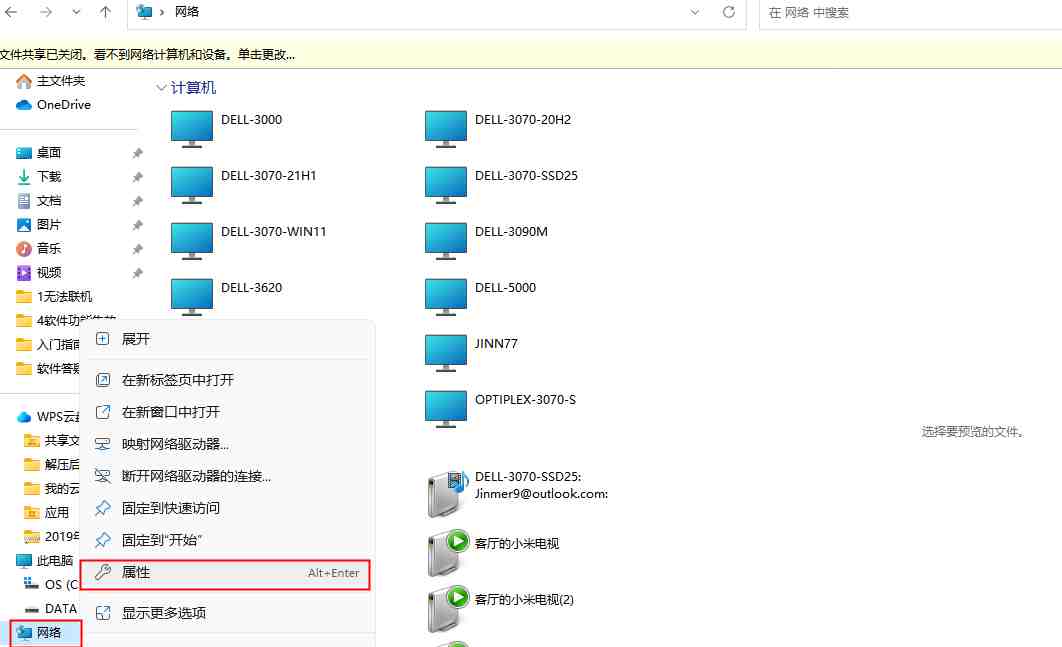
Task: Open the 应用 folder in sidebar
Action: [47, 513]
